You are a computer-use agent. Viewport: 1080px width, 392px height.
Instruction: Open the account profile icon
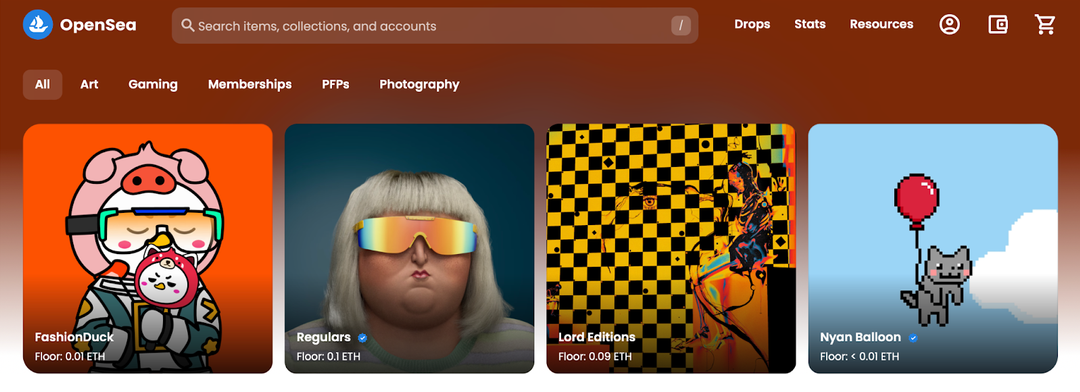949,25
